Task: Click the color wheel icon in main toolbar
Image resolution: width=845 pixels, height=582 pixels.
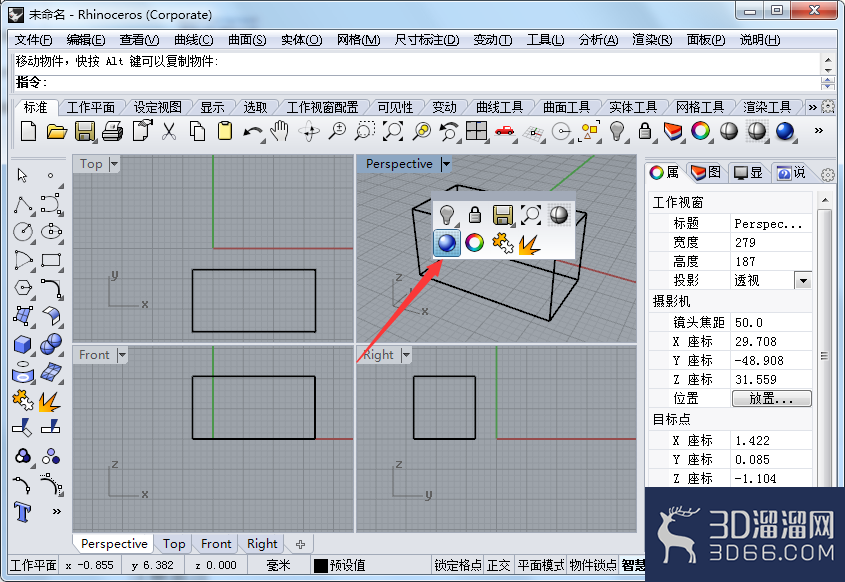Action: 701,131
